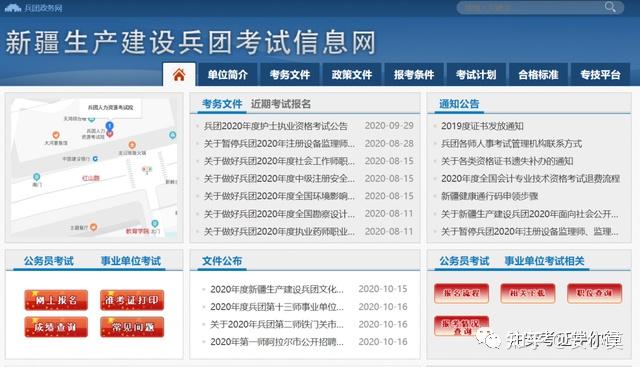The image size is (640, 367).
Task: Switch to the 近期考试报名 tab
Action: pyautogui.click(x=281, y=104)
